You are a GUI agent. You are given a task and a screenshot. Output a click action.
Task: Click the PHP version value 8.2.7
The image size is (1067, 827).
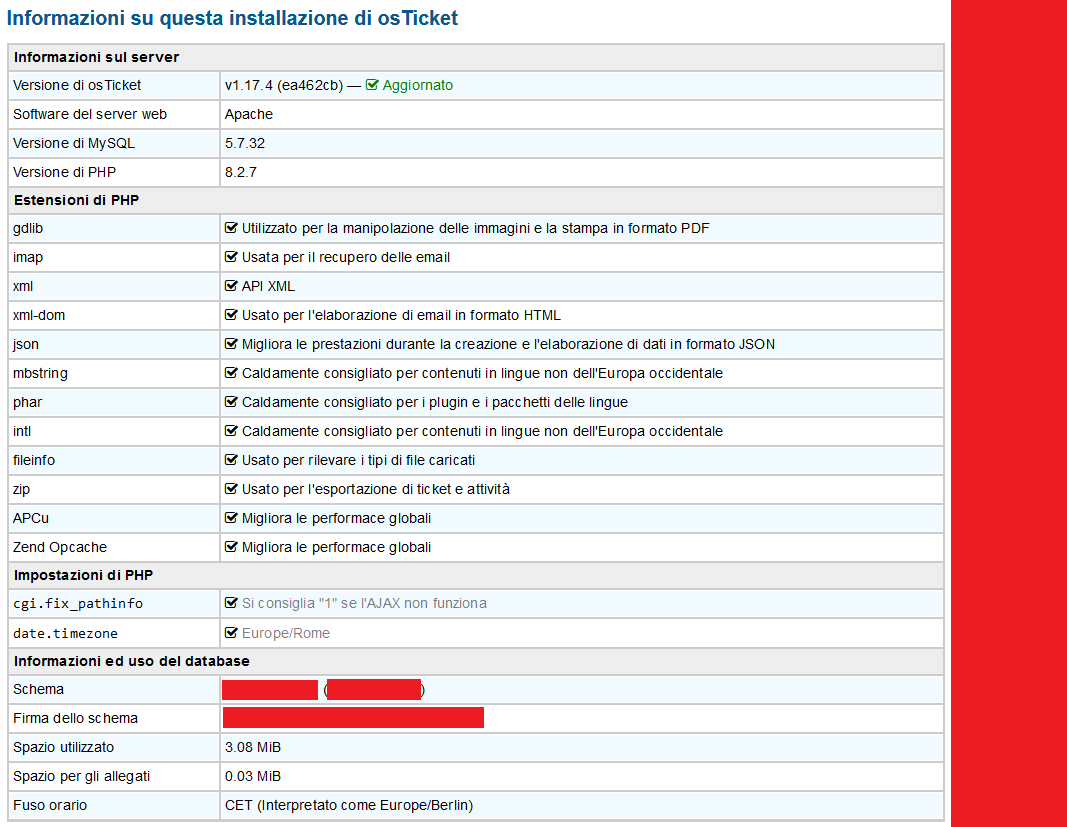point(241,172)
